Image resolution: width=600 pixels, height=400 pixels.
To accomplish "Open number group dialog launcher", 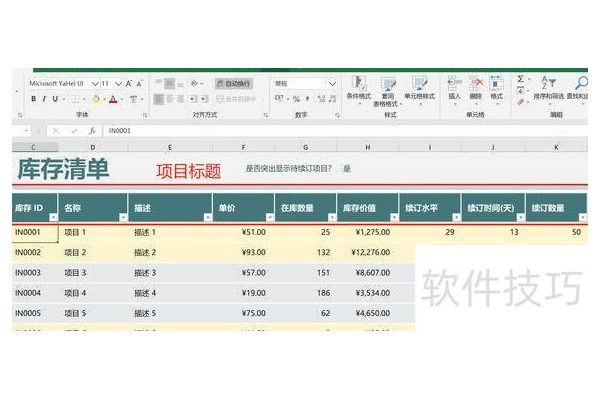I will [338, 115].
